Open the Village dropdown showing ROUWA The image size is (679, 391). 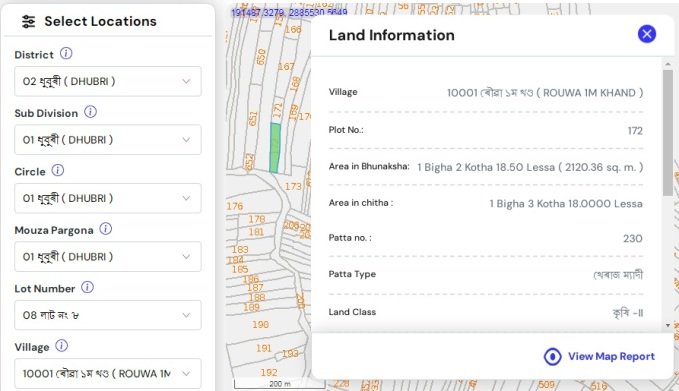(x=108, y=373)
